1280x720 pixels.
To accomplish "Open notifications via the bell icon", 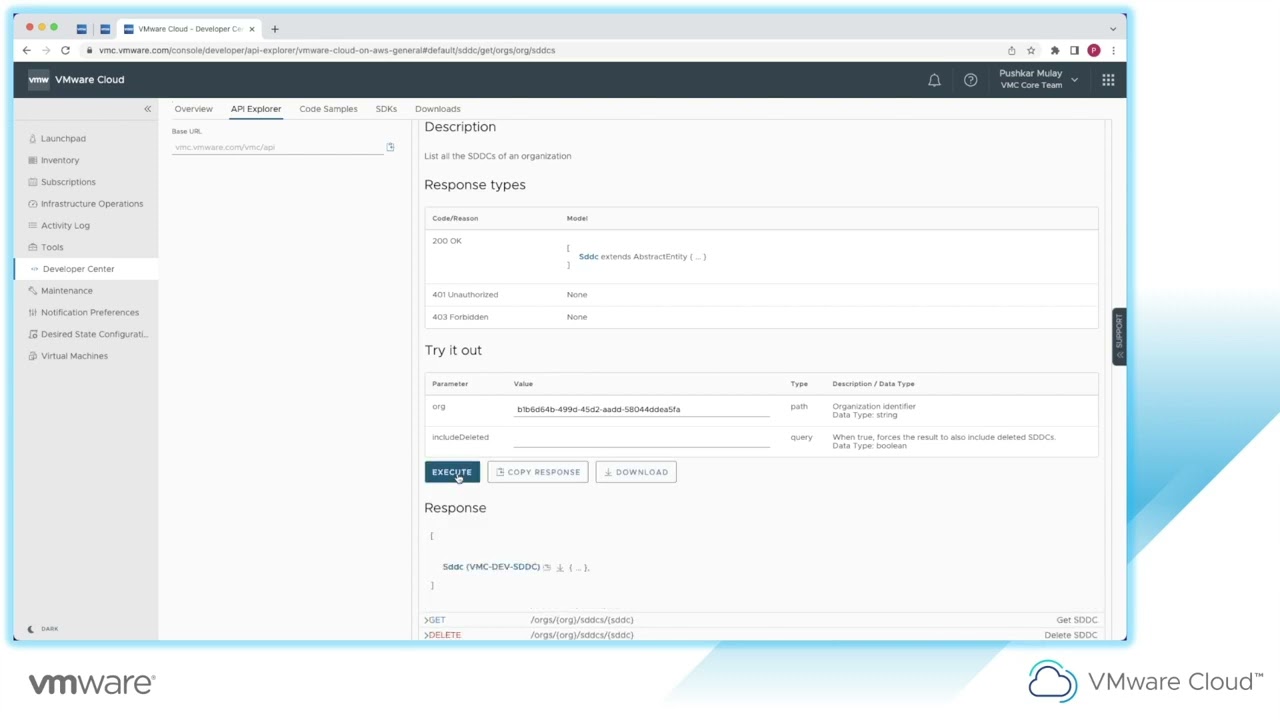I will [x=934, y=80].
